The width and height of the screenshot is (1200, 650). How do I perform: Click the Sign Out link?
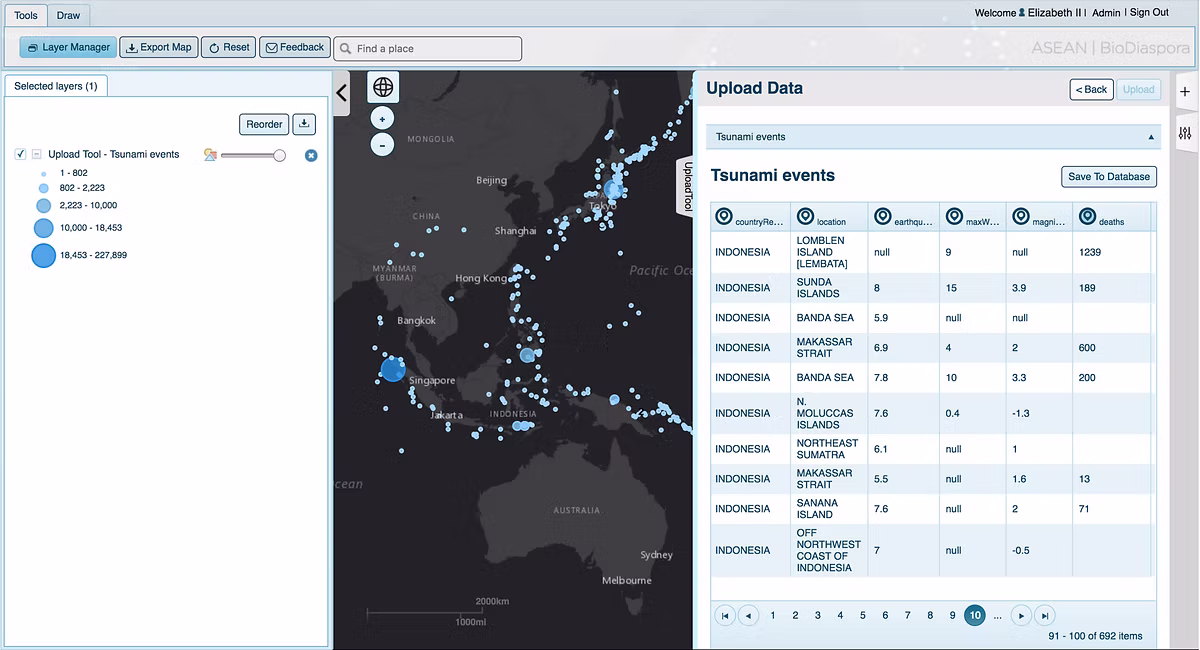[1149, 12]
